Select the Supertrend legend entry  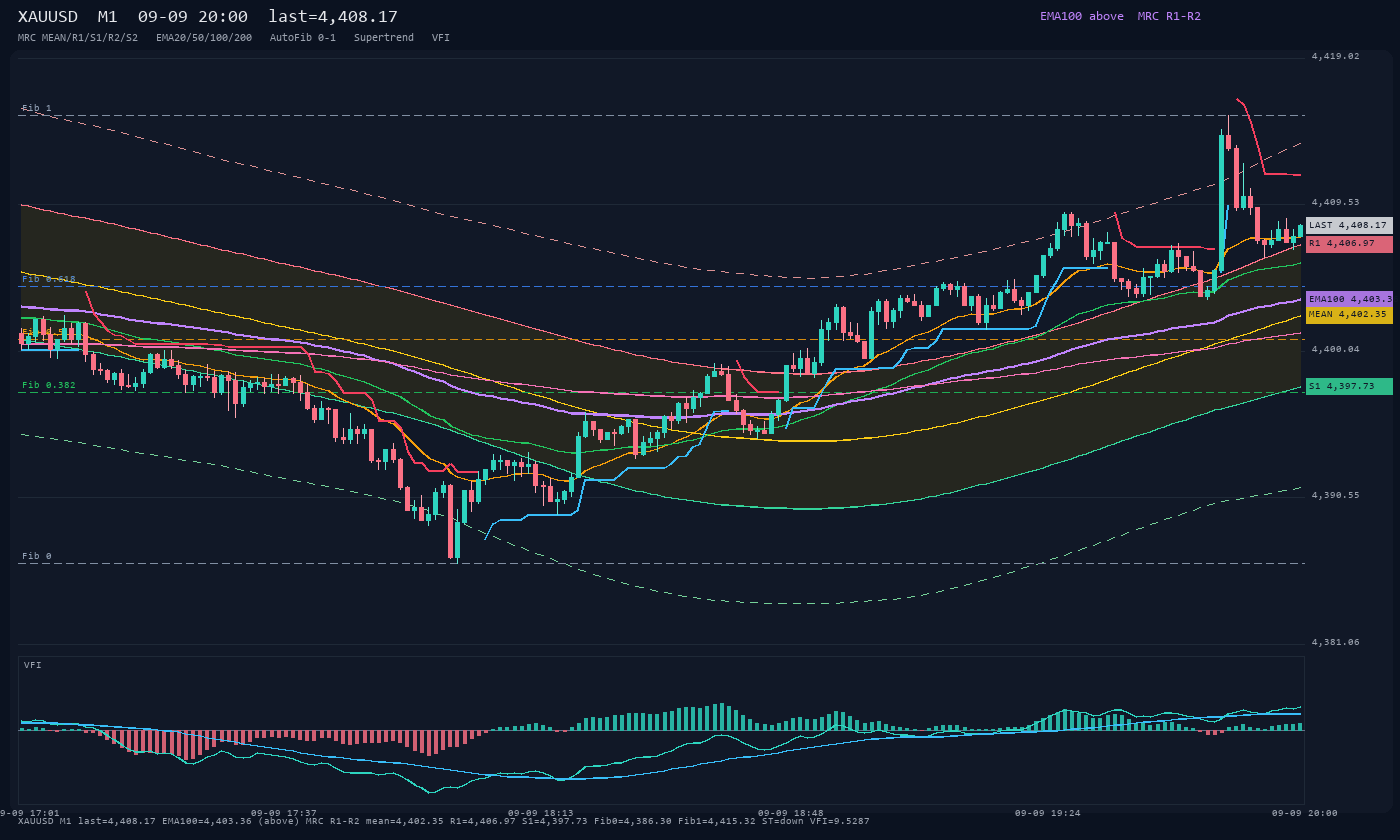384,37
